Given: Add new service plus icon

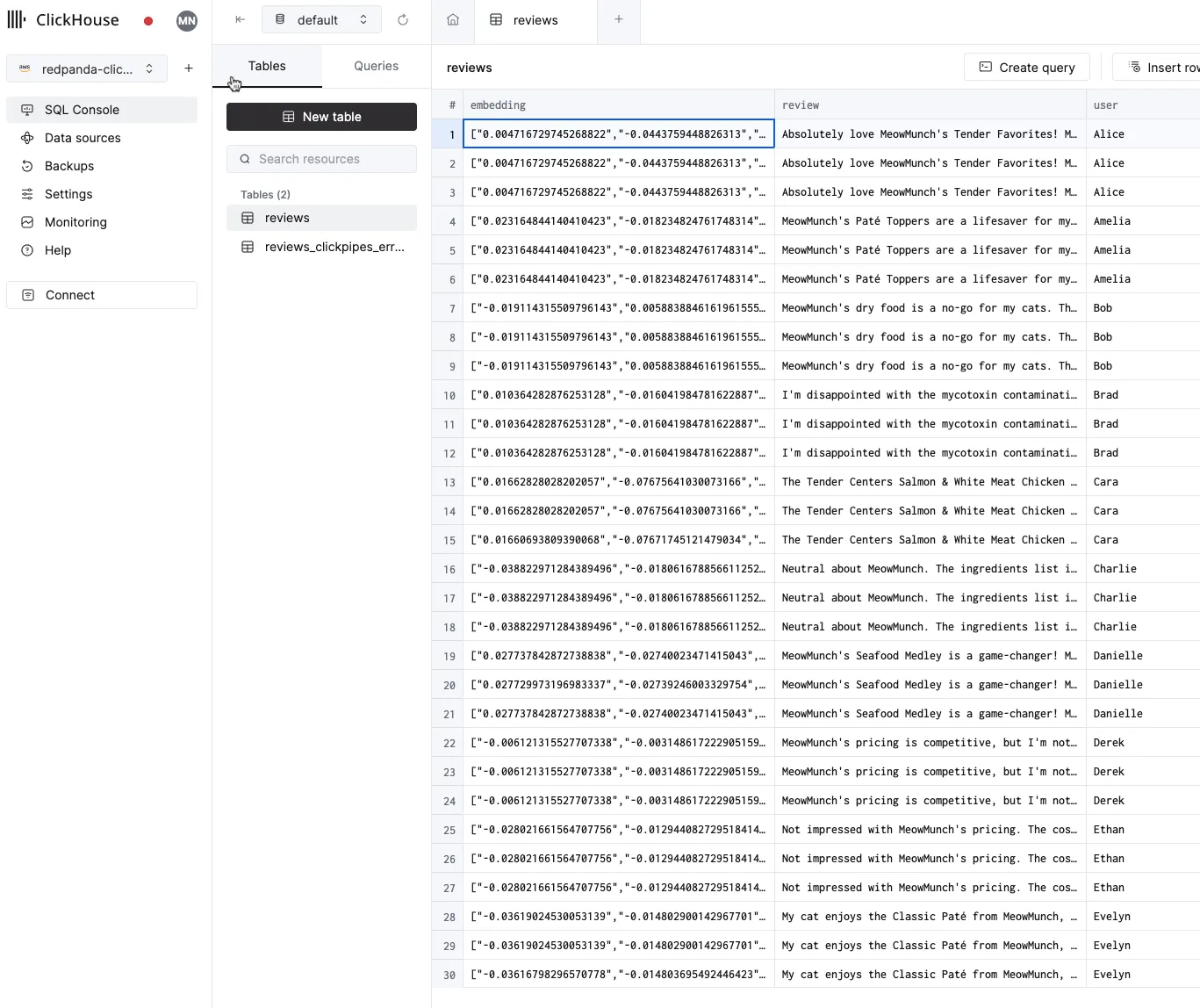Looking at the screenshot, I should coord(189,68).
